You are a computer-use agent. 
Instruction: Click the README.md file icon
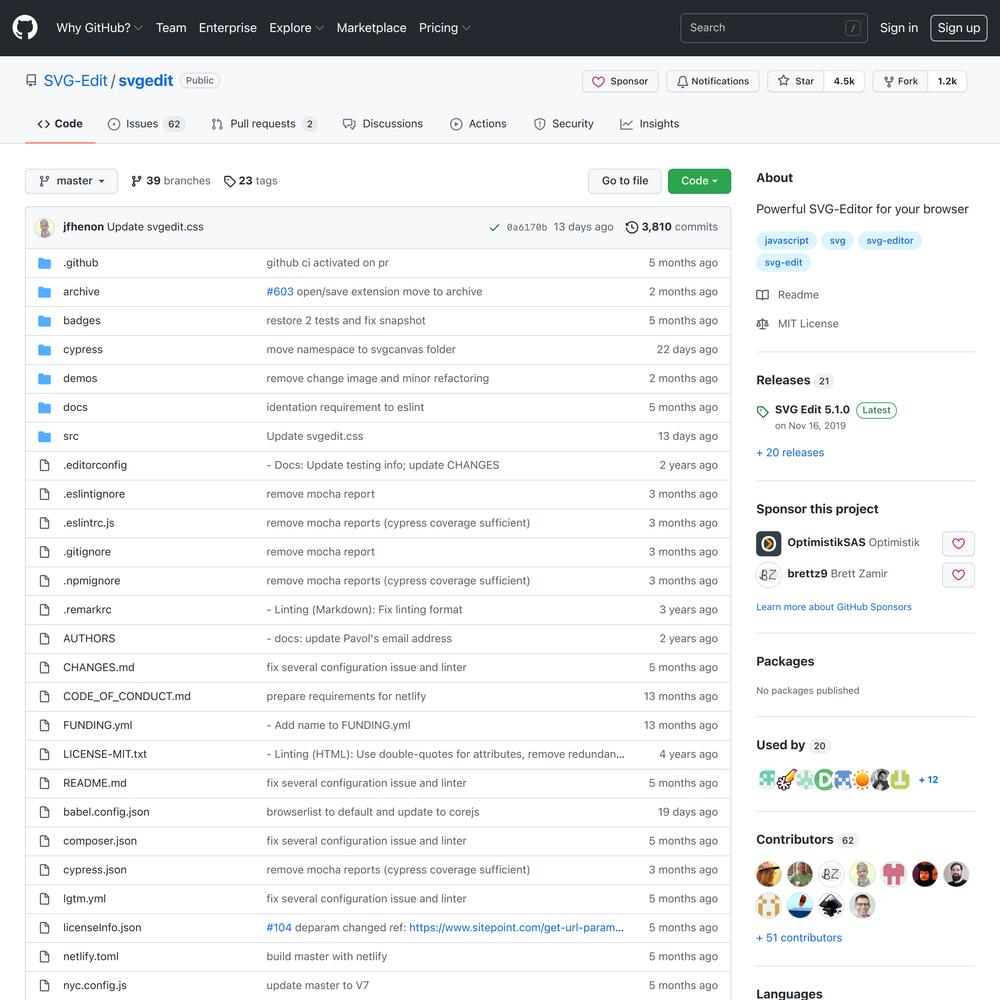tap(44, 783)
